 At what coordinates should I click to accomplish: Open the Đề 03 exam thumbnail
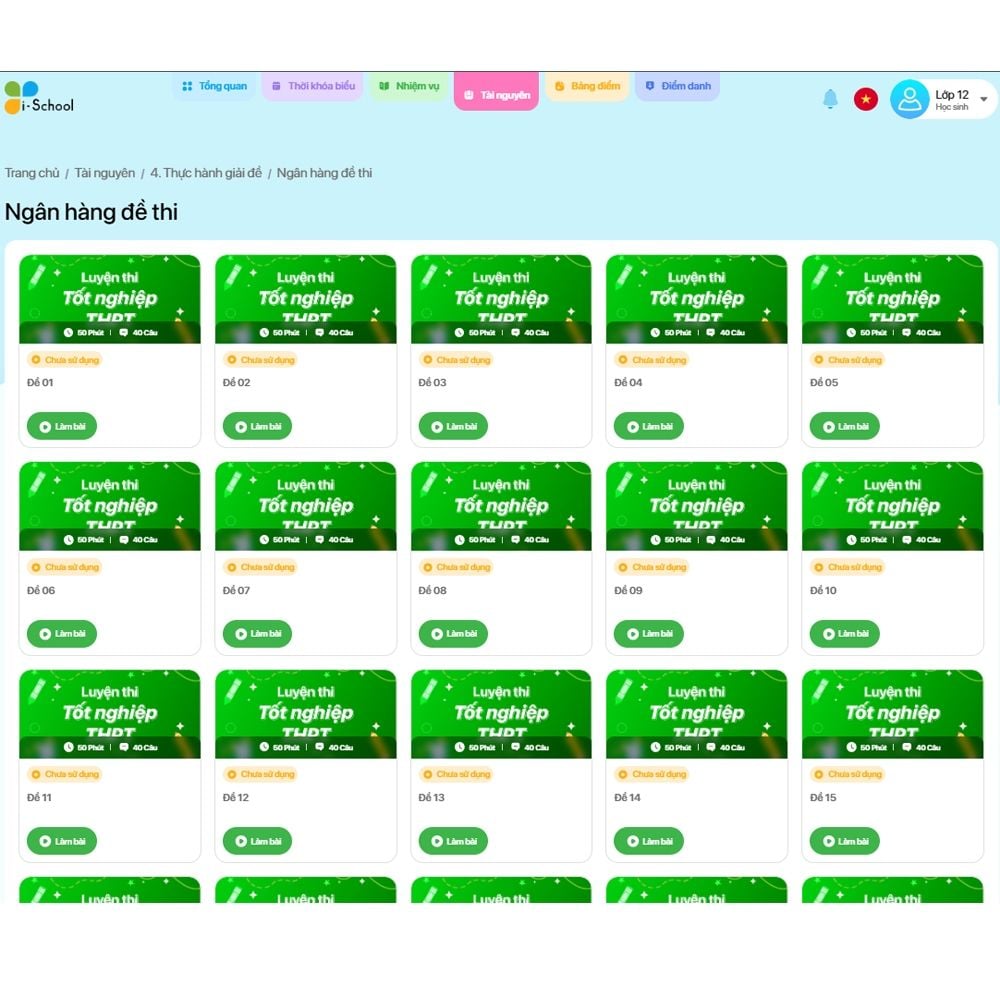coord(501,299)
